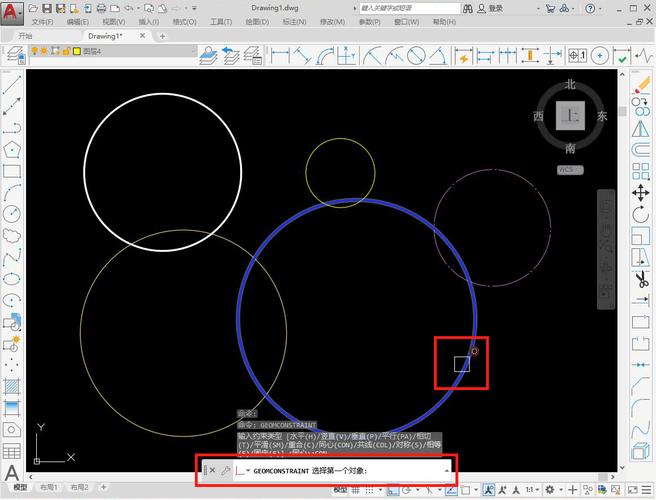
Task: Click the Linear dimension tool
Action: (x=280, y=55)
